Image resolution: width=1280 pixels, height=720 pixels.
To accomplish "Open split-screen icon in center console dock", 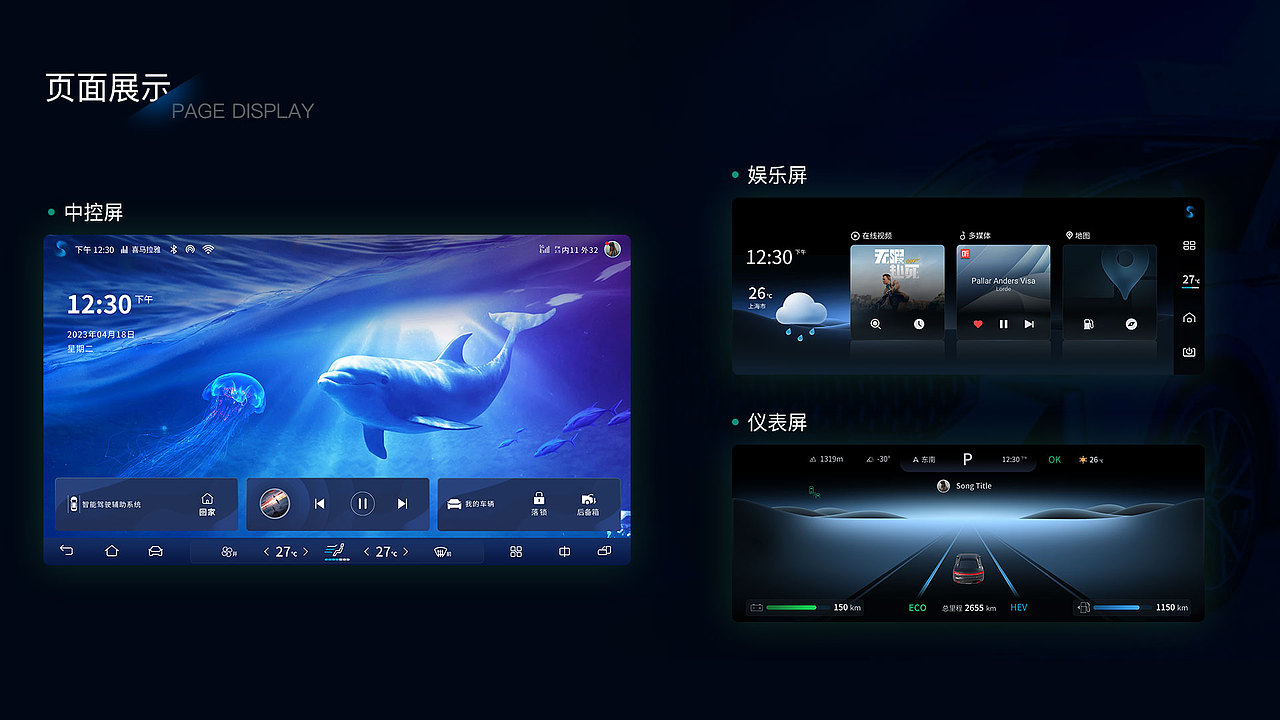I will pyautogui.click(x=564, y=551).
